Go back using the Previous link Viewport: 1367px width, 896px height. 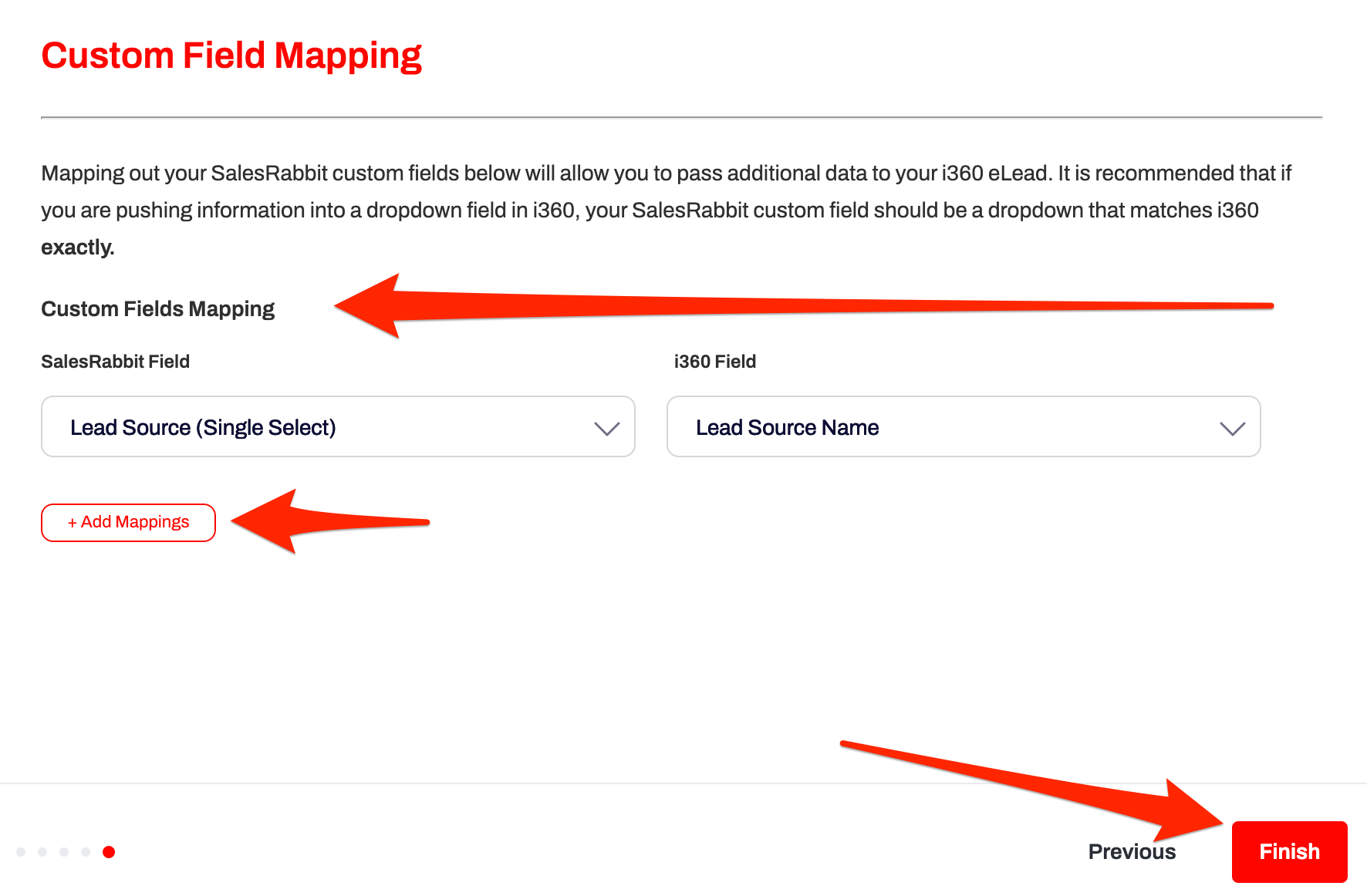(1132, 851)
